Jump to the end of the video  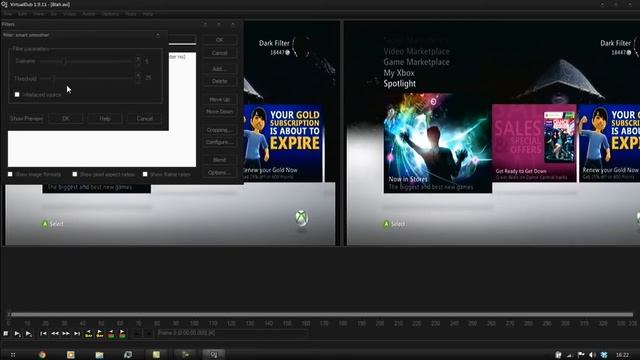[77, 334]
